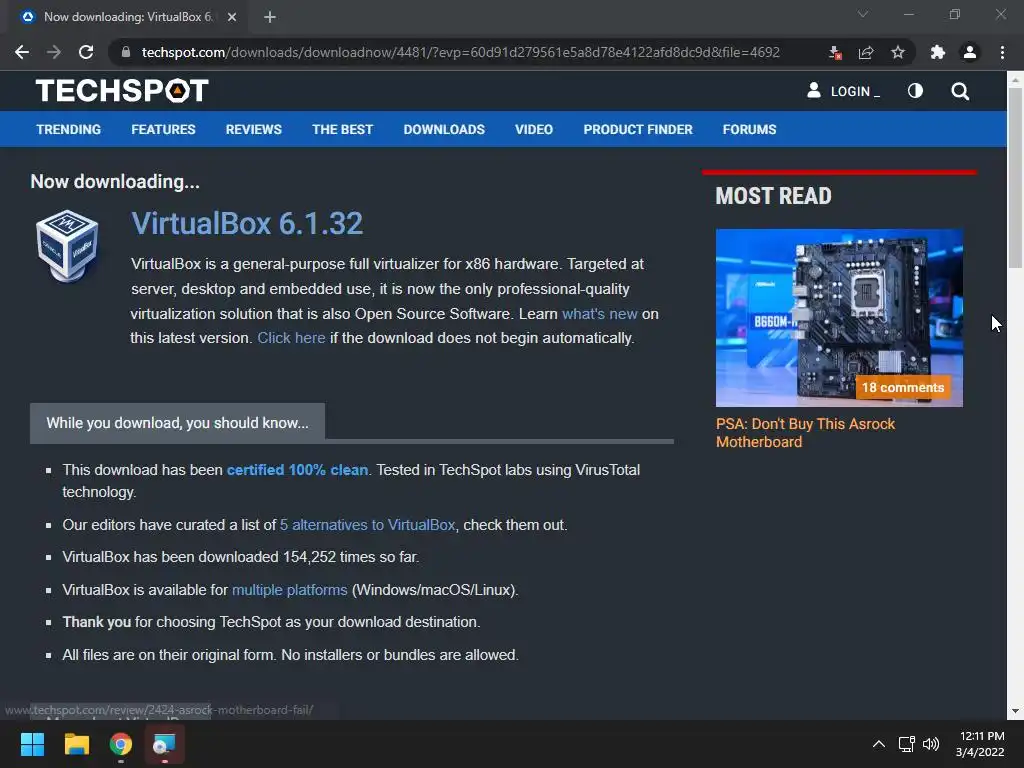Screen dimensions: 1024x768
Task: Open the "18 comments" badge
Action: click(x=903, y=387)
